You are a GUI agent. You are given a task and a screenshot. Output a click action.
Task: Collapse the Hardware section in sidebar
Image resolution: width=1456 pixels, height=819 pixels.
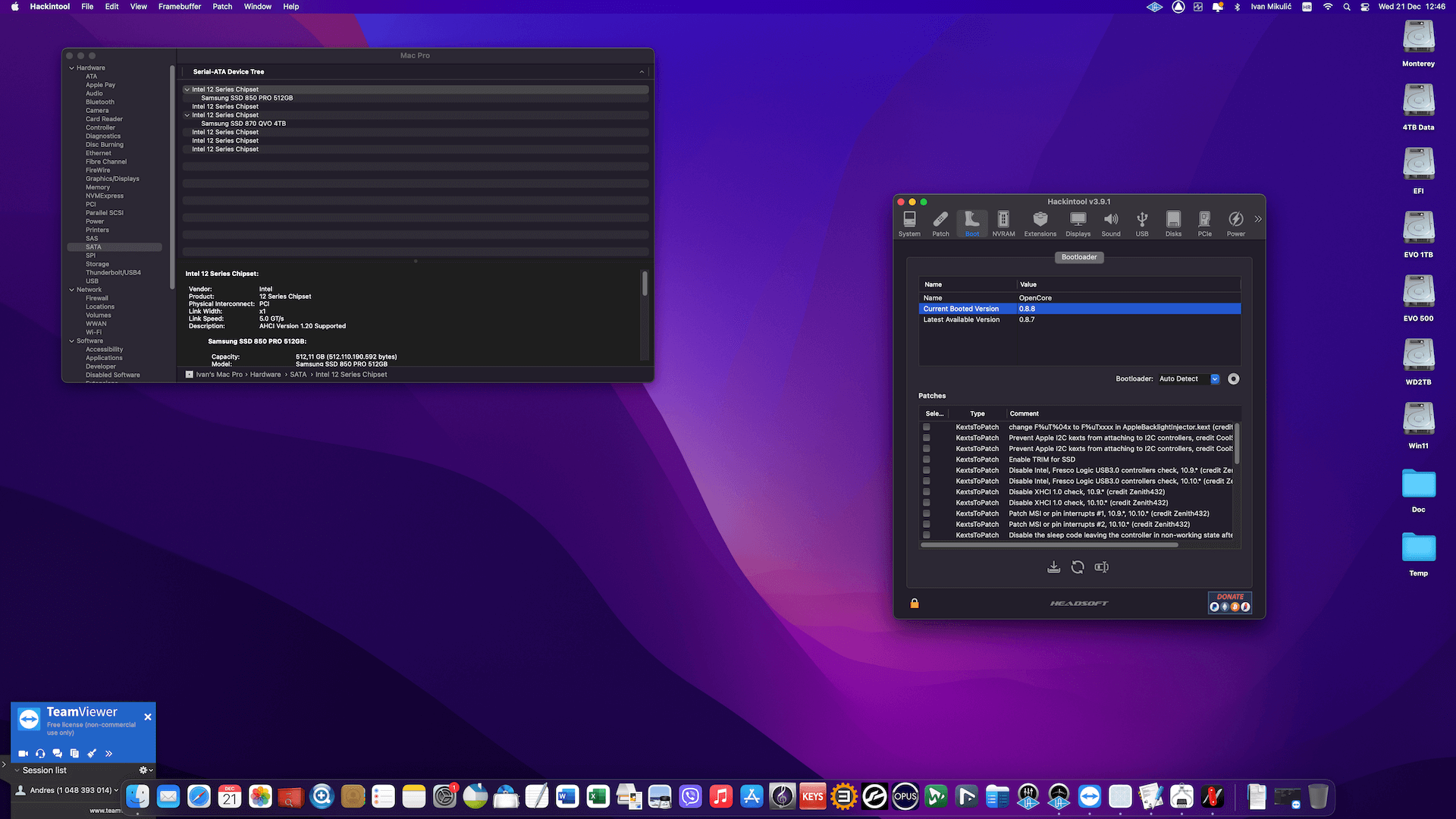point(72,68)
